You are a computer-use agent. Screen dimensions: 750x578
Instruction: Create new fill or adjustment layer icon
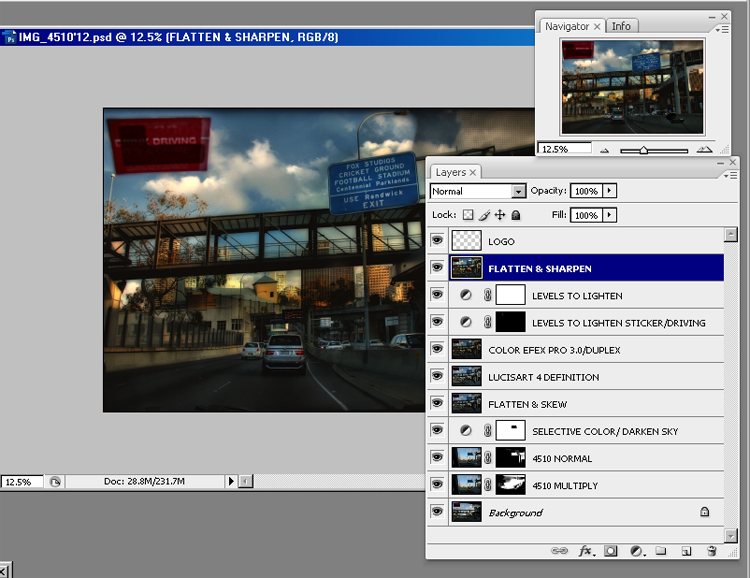(x=637, y=551)
